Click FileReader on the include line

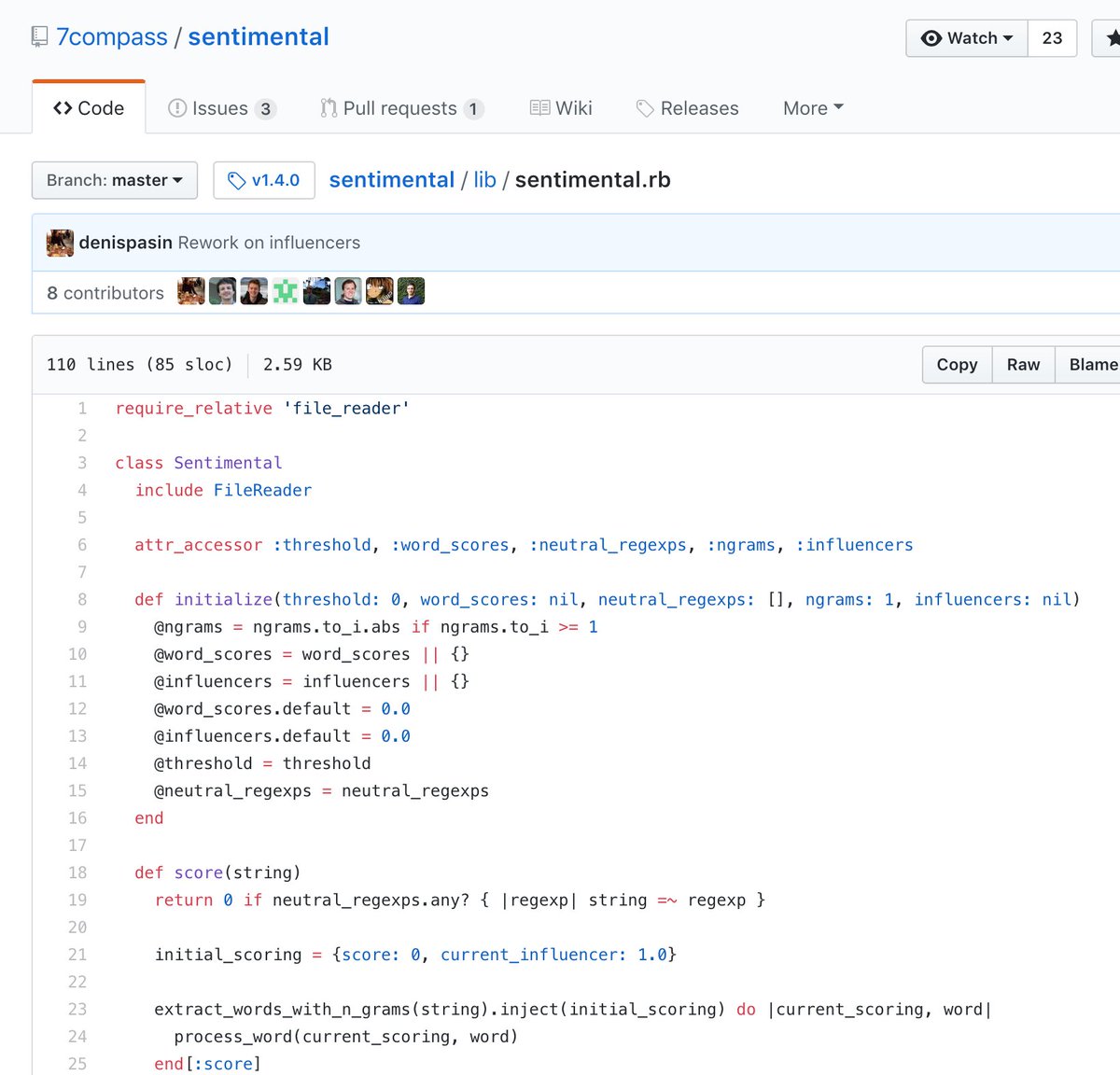[262, 490]
